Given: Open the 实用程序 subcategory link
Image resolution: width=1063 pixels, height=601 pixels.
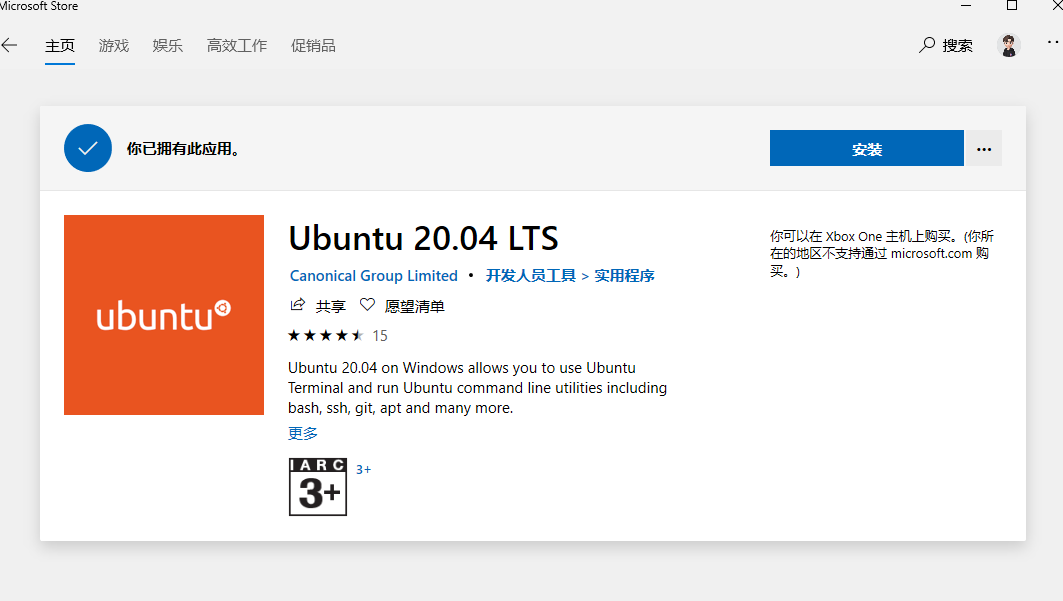Looking at the screenshot, I should 624,276.
